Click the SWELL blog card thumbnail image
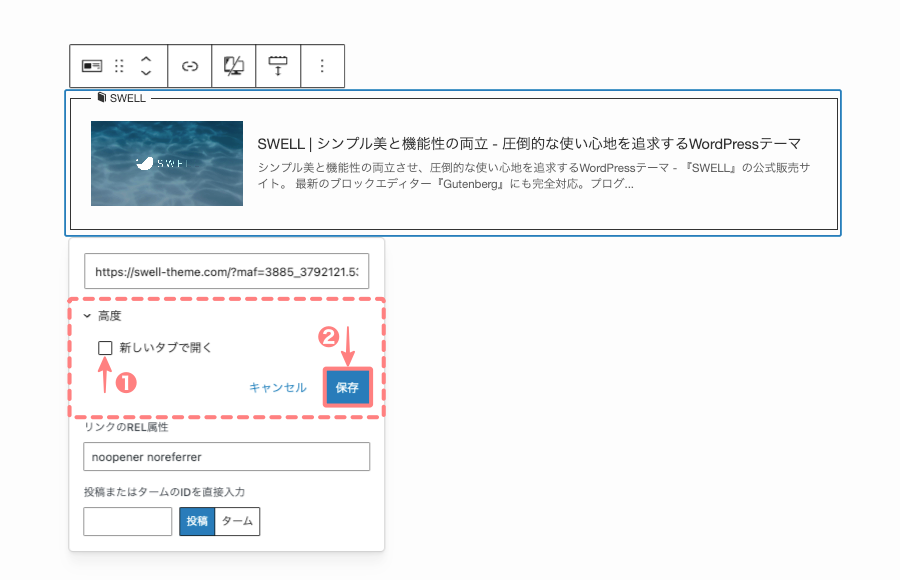Screen dimensions: 900x580 (x=167, y=163)
